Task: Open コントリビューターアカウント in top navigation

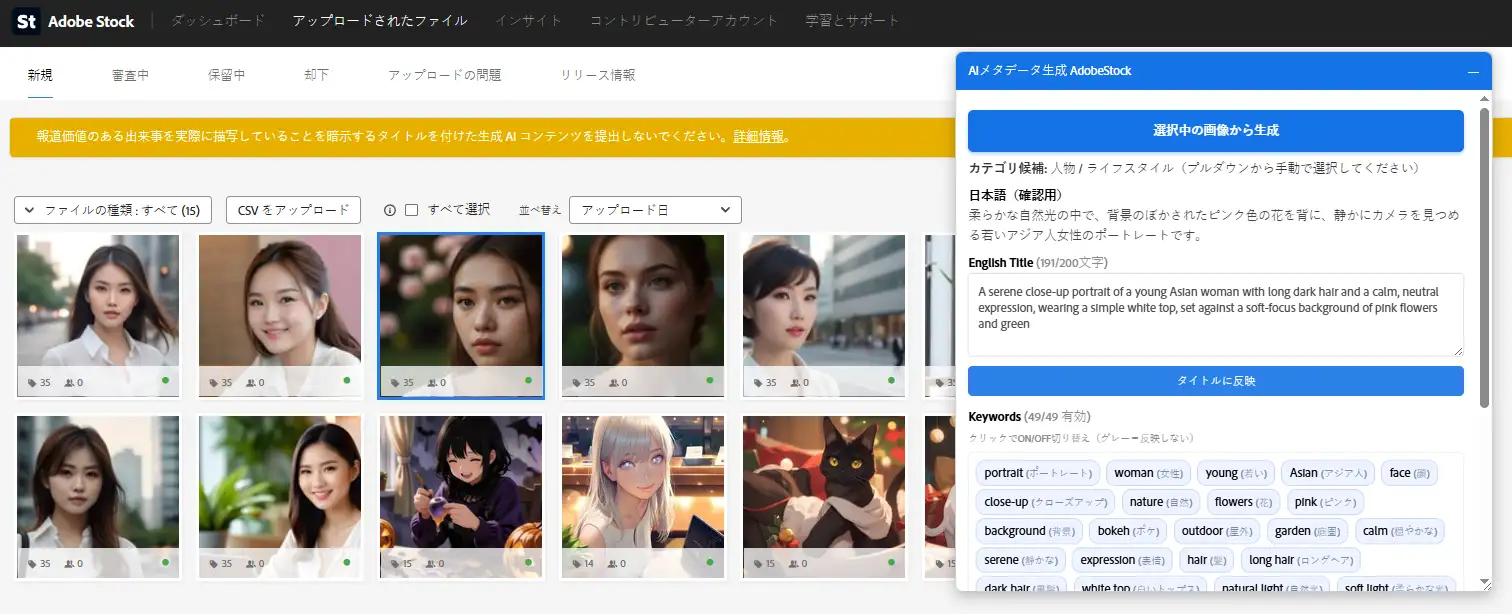Action: (x=683, y=21)
